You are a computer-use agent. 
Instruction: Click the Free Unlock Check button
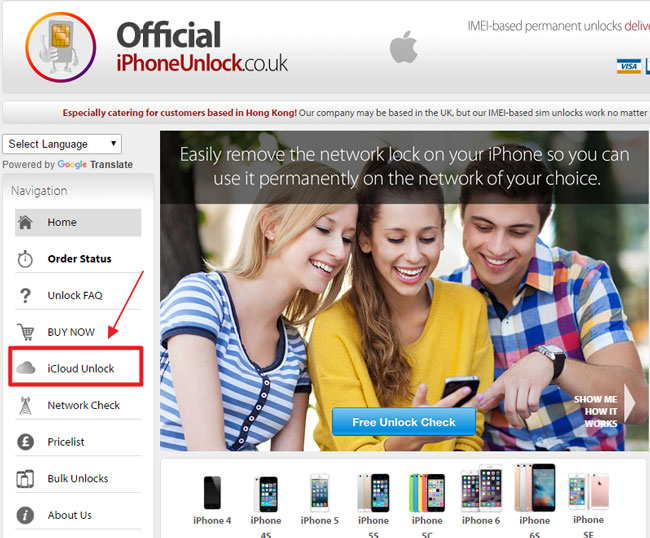pos(404,422)
